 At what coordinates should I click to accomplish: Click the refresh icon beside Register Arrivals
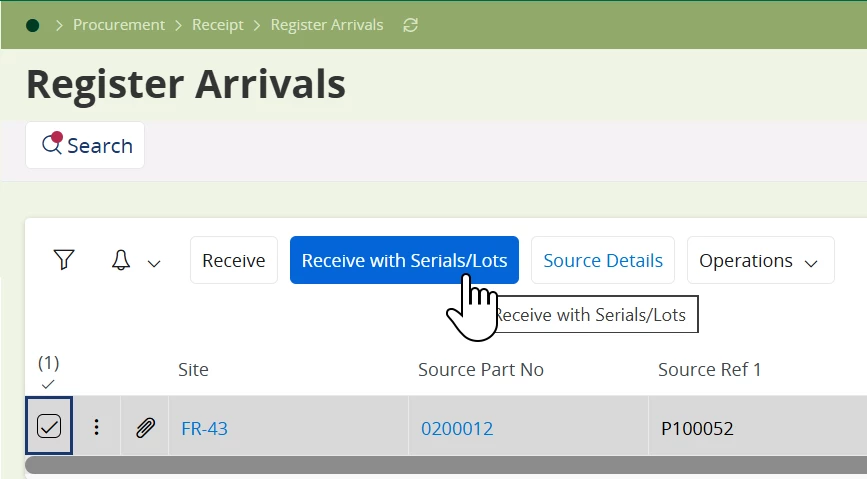click(x=410, y=25)
